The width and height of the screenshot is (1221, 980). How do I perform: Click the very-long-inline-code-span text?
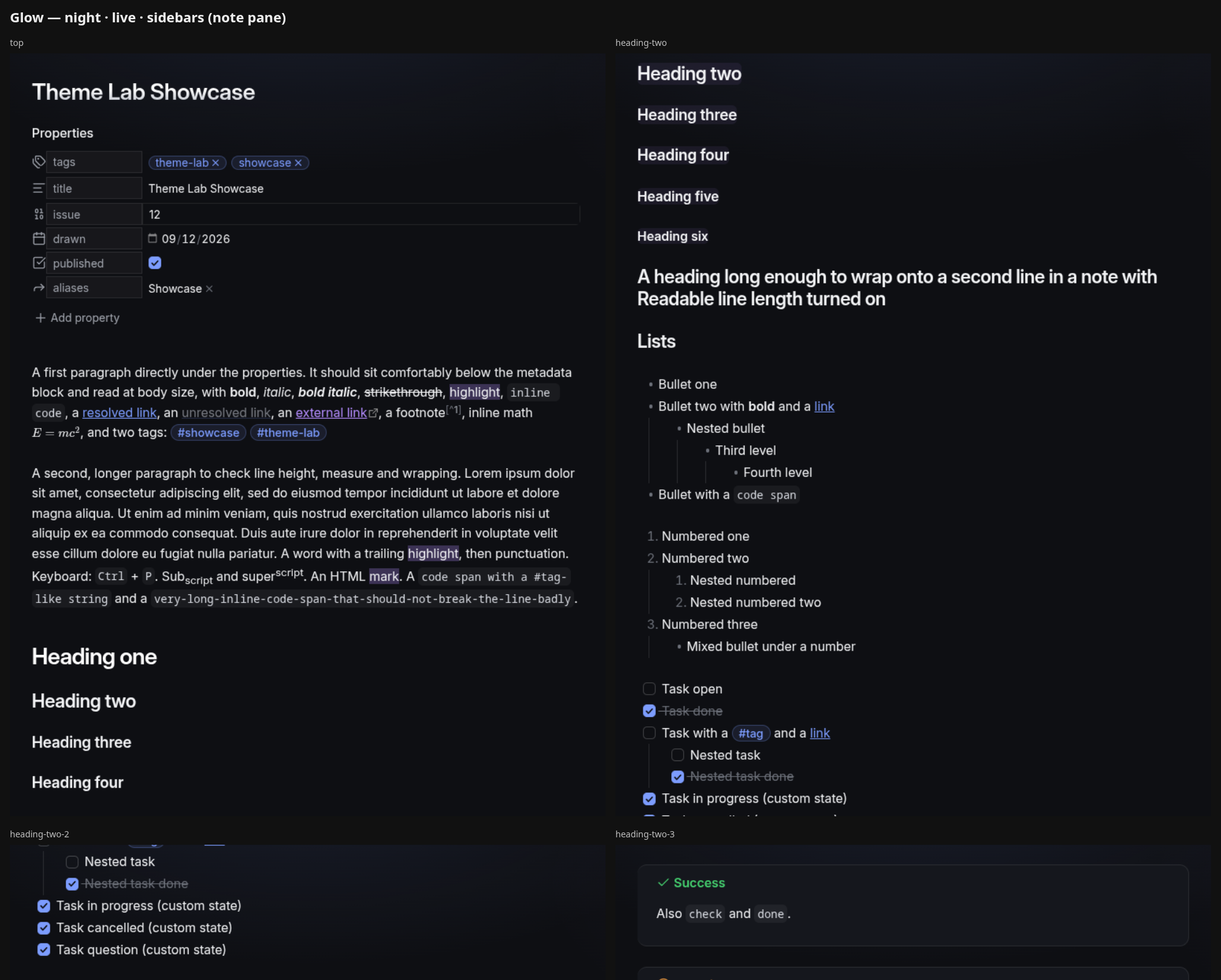point(362,599)
